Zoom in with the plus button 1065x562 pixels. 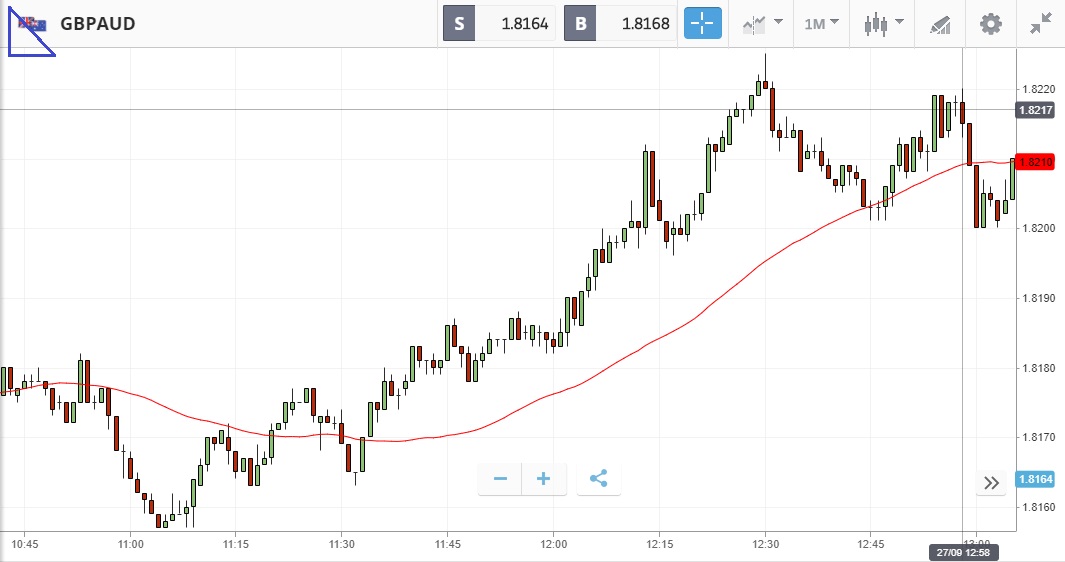(544, 479)
